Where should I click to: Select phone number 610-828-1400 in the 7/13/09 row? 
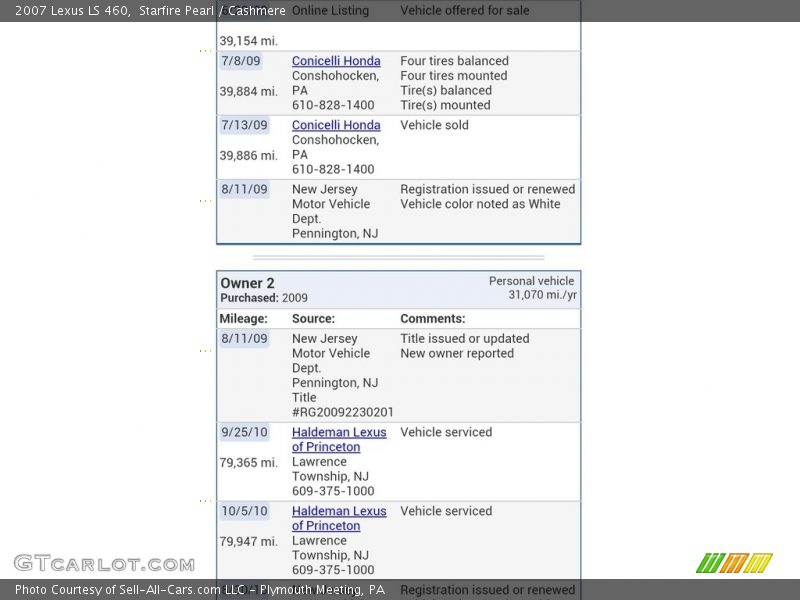tap(333, 169)
